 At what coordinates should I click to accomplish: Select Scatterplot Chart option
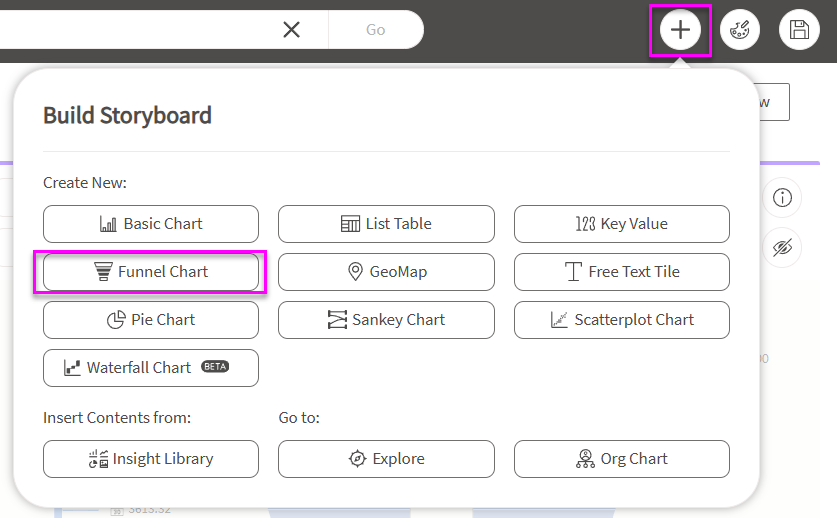(x=621, y=320)
